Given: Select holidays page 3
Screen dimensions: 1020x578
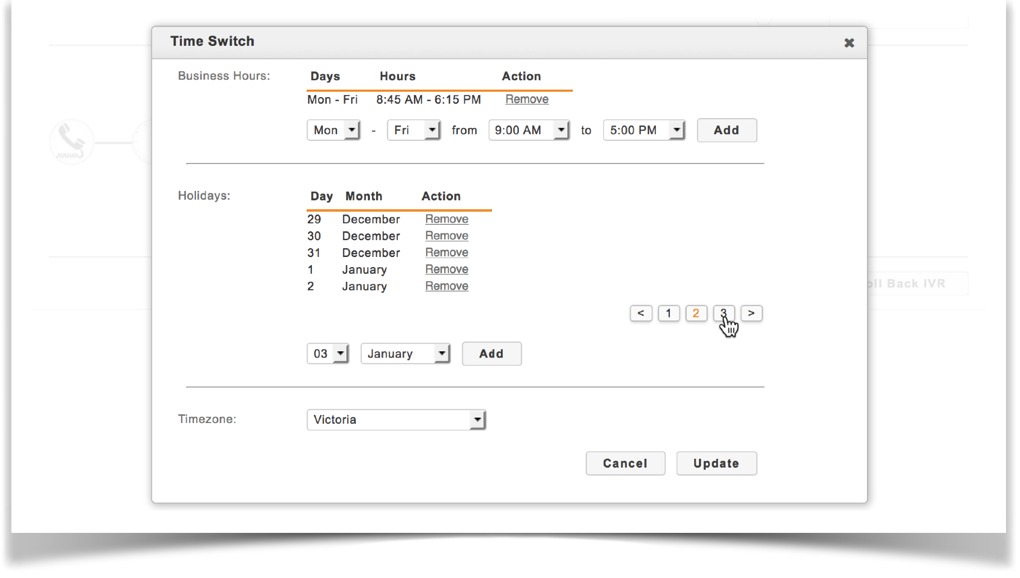Looking at the screenshot, I should [x=723, y=314].
